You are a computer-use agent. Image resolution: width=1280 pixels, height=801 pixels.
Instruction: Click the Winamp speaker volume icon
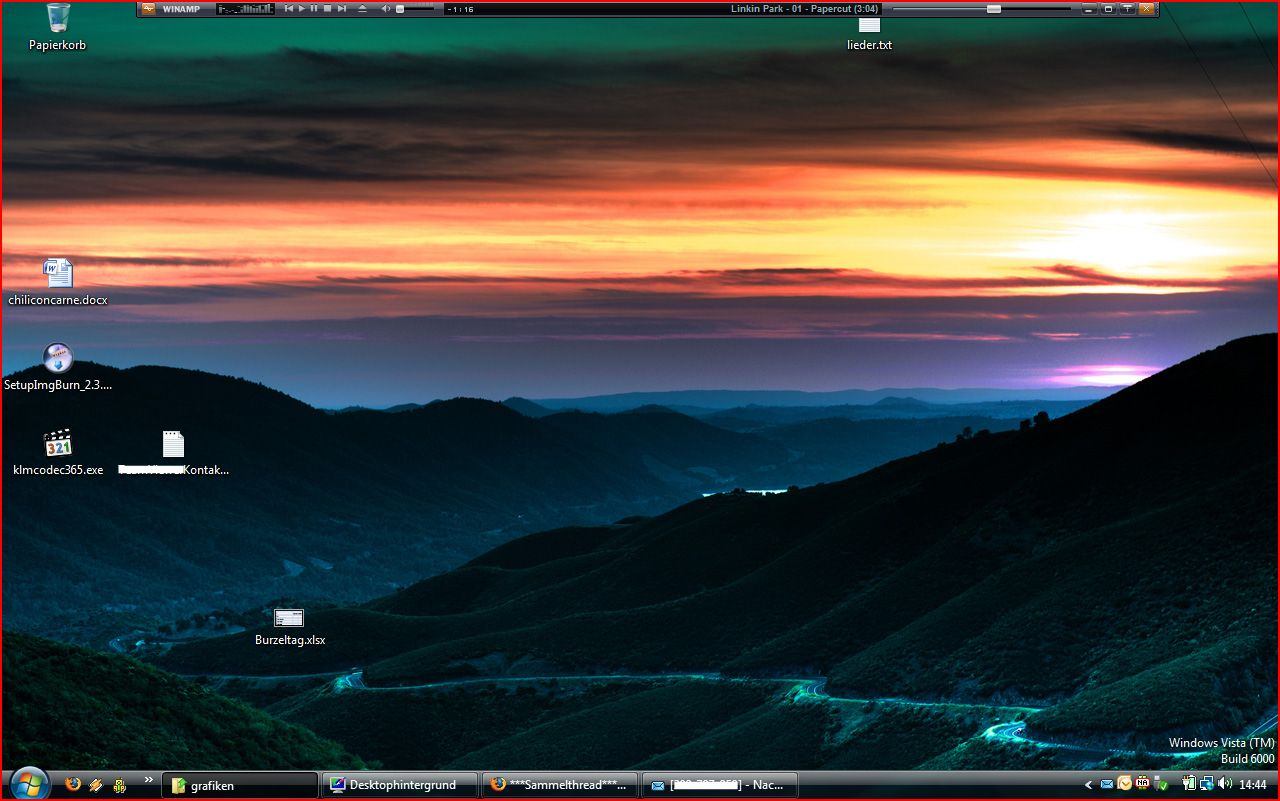pyautogui.click(x=386, y=8)
